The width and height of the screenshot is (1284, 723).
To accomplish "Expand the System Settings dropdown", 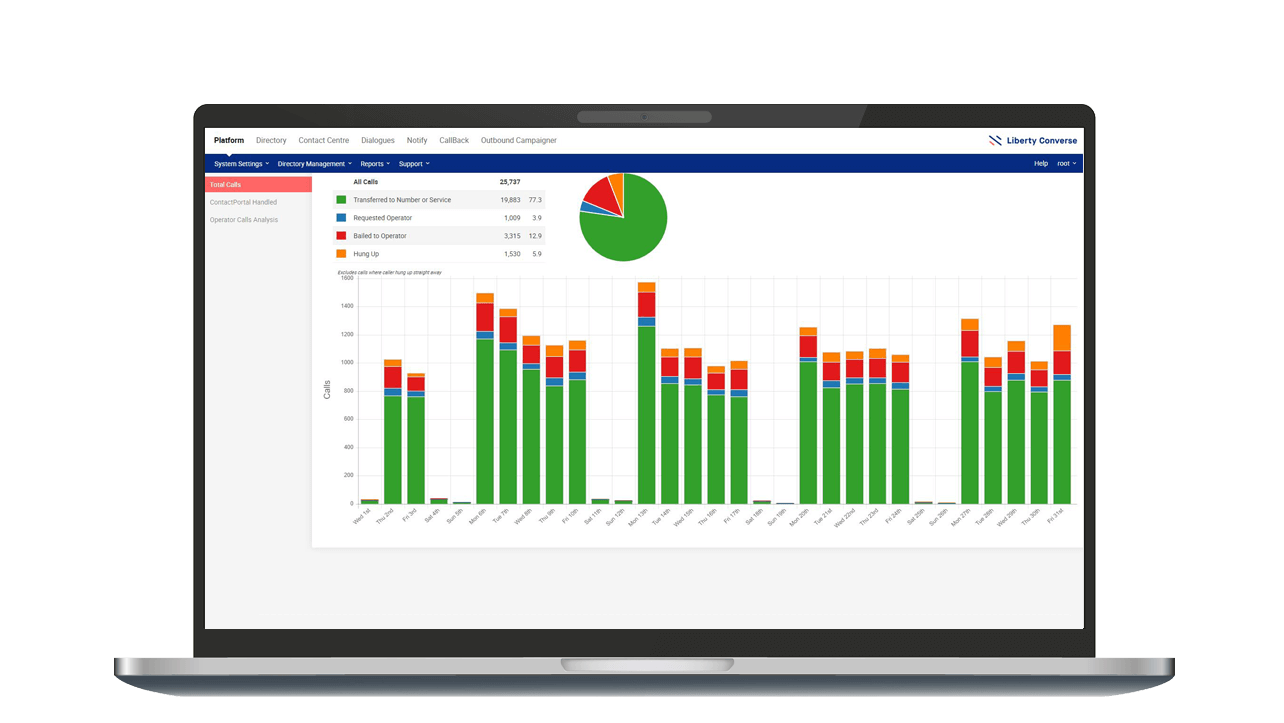I will pyautogui.click(x=242, y=163).
